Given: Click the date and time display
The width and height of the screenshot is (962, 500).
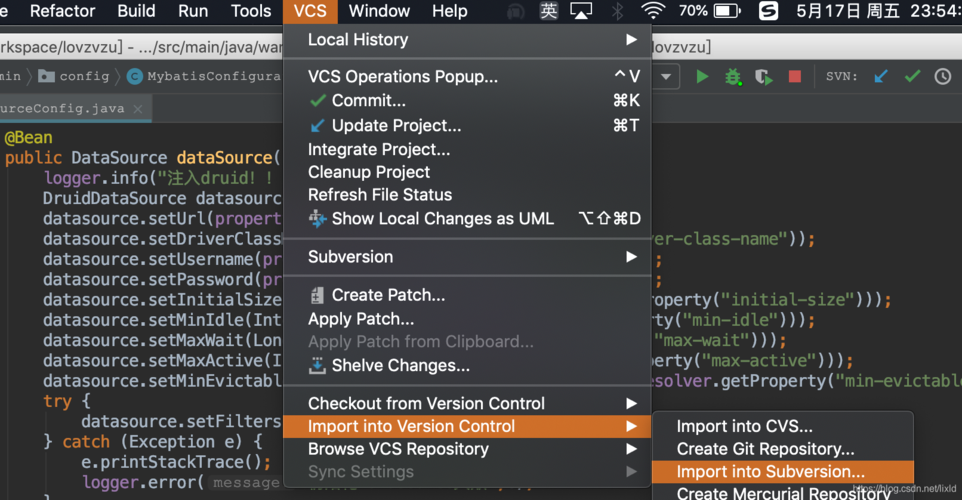Looking at the screenshot, I should (879, 11).
